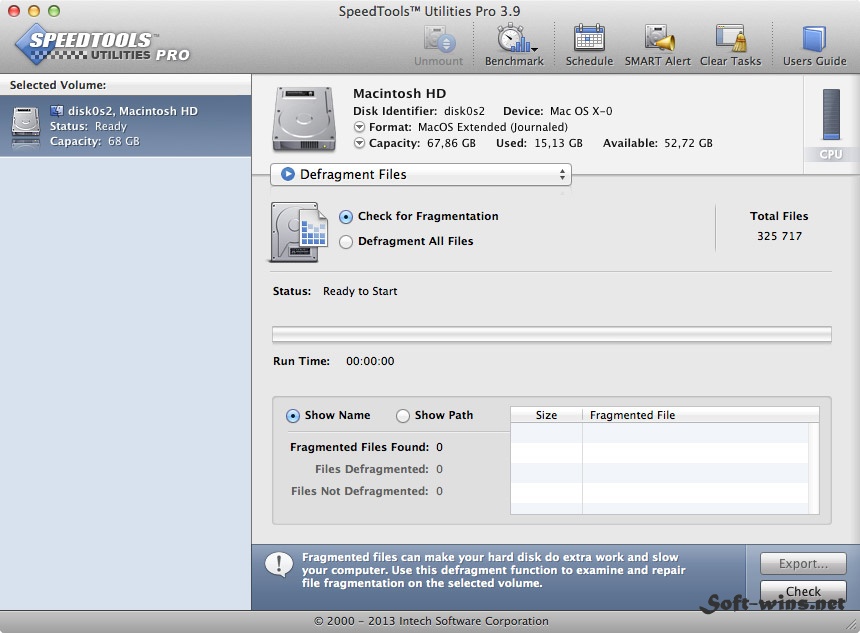Click the Available 52,72 GB value
The image size is (860, 633).
[688, 143]
